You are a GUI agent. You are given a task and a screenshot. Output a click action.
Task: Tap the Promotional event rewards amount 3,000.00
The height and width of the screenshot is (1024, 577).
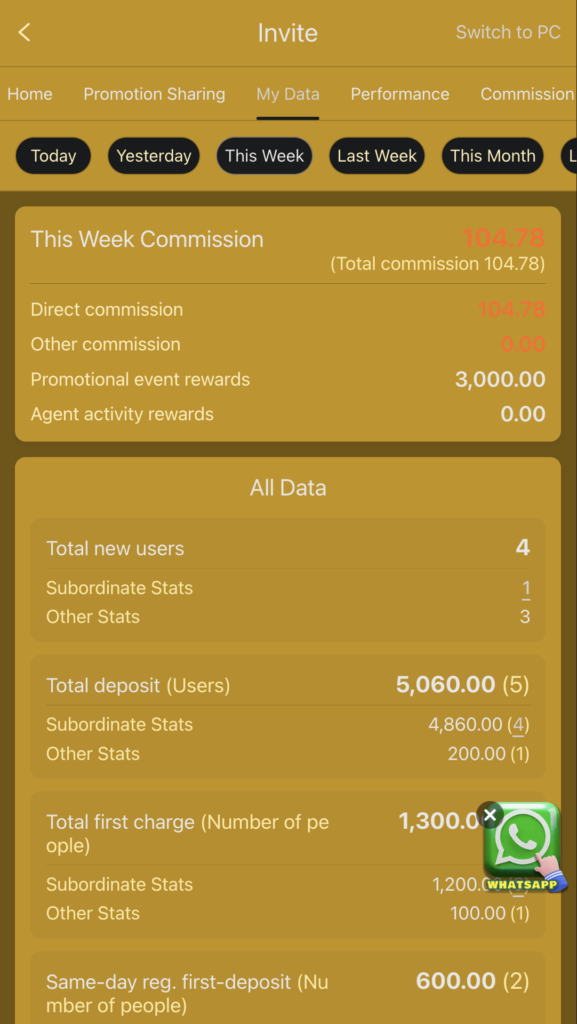pos(500,379)
